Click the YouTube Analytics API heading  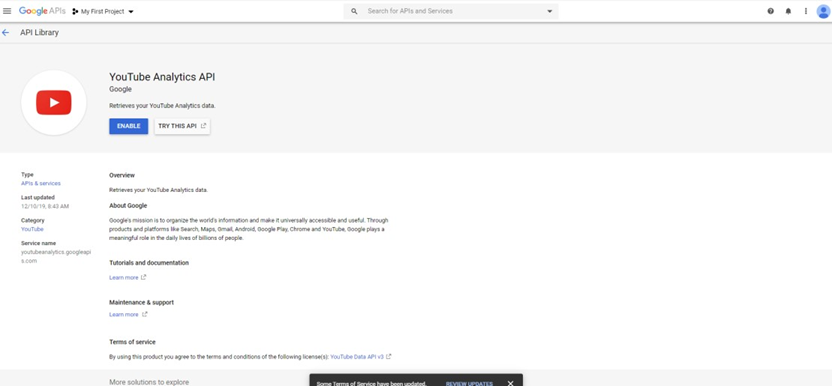162,77
